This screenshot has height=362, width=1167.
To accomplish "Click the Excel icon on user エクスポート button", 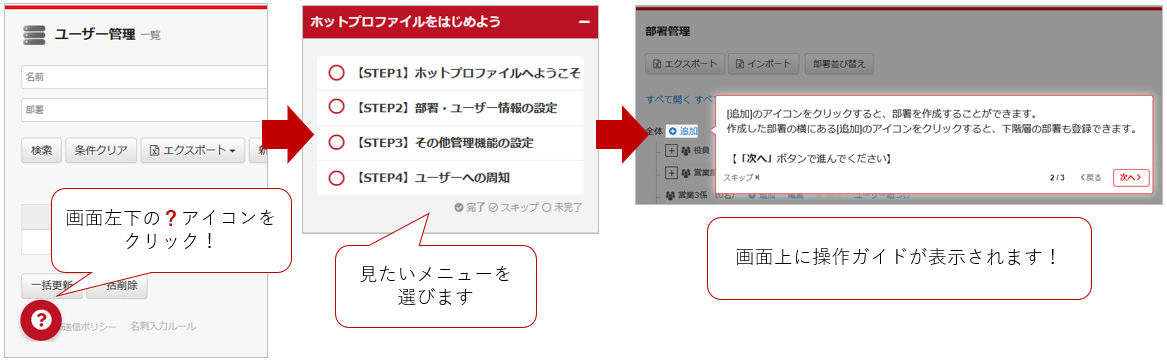I will click(x=156, y=150).
